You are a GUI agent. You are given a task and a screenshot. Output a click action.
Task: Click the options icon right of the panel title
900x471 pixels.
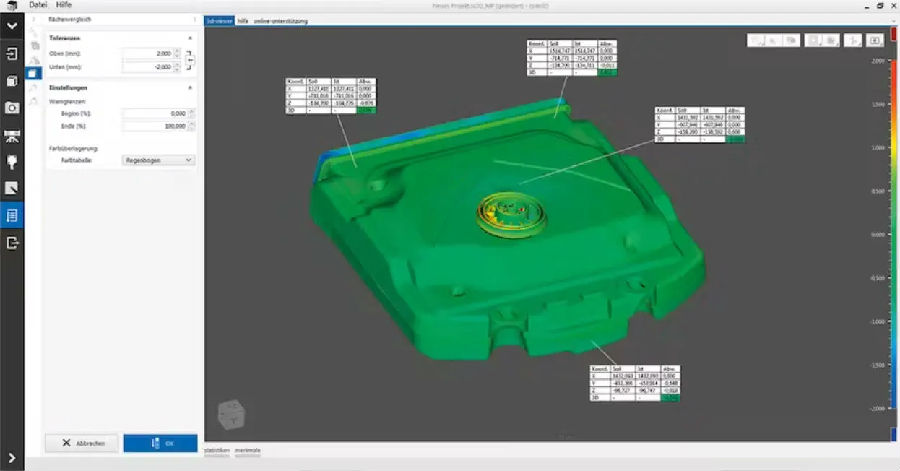[194, 20]
